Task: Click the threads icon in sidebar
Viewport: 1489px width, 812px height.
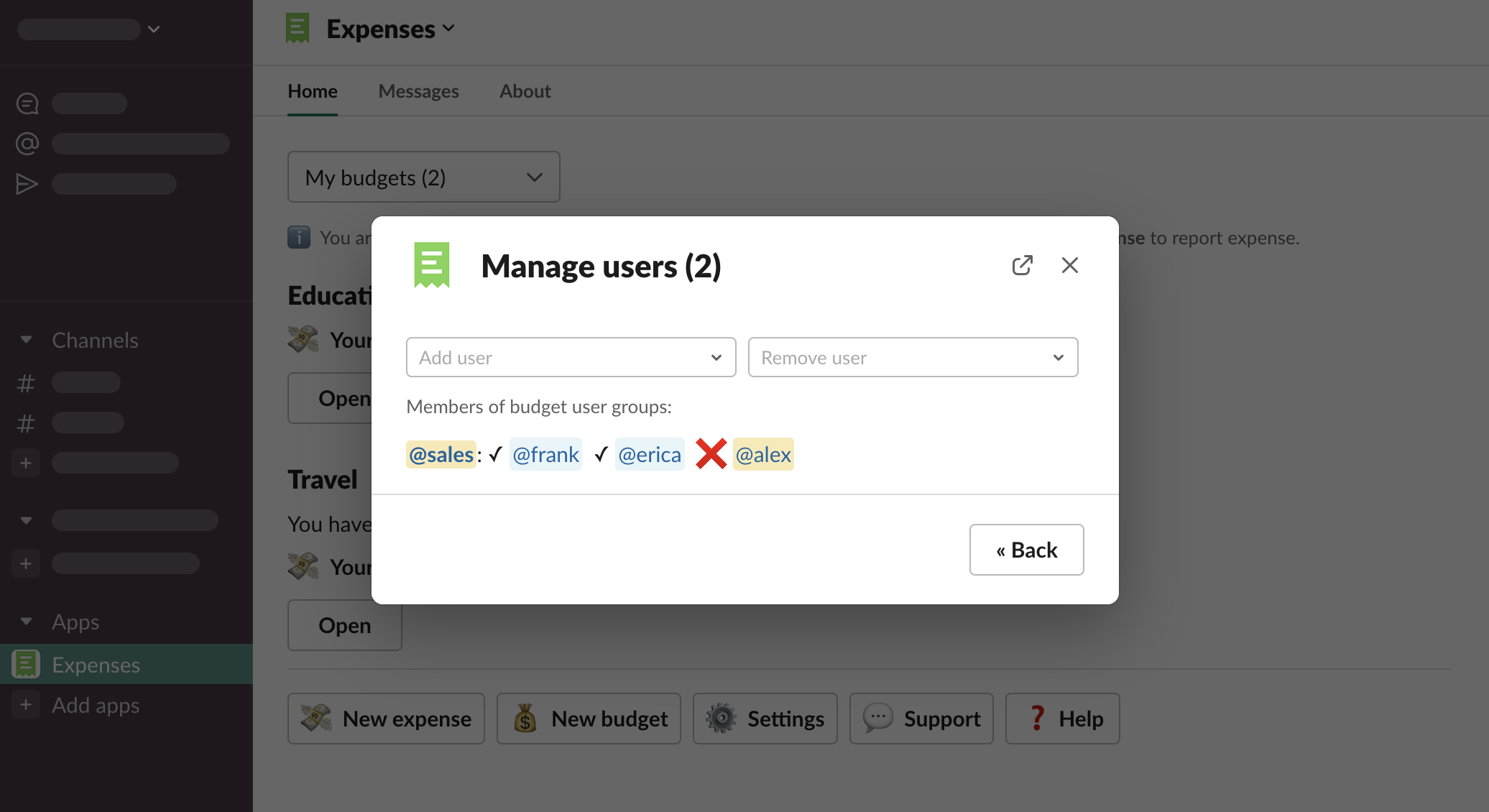Action: (x=27, y=103)
